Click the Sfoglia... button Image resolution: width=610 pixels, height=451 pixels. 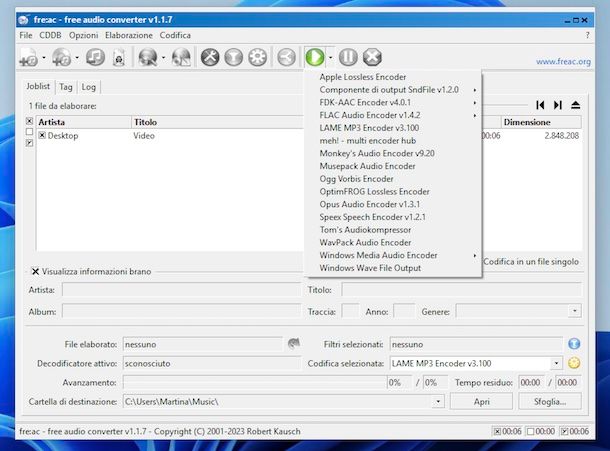(550, 401)
